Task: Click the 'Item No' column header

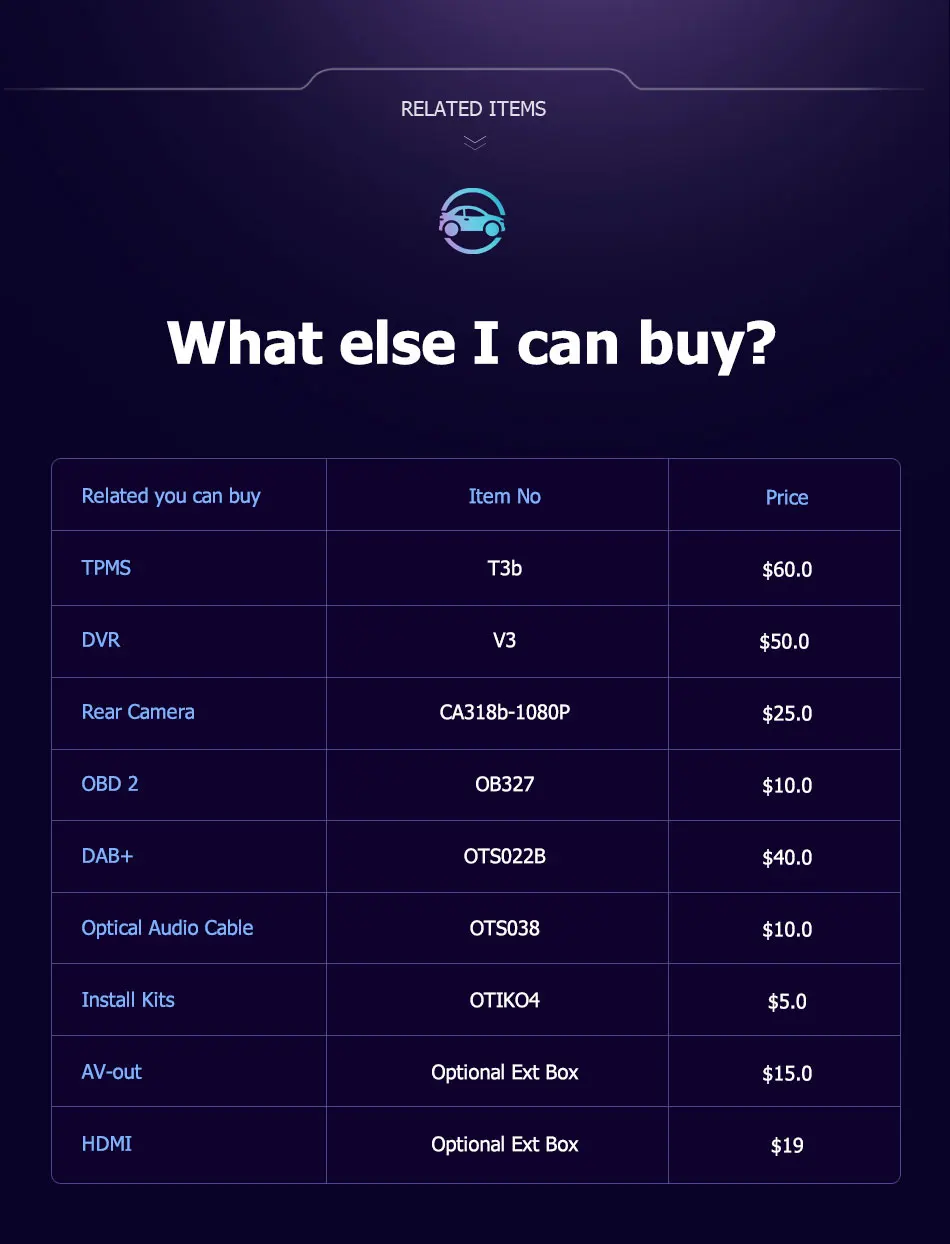Action: click(x=505, y=496)
